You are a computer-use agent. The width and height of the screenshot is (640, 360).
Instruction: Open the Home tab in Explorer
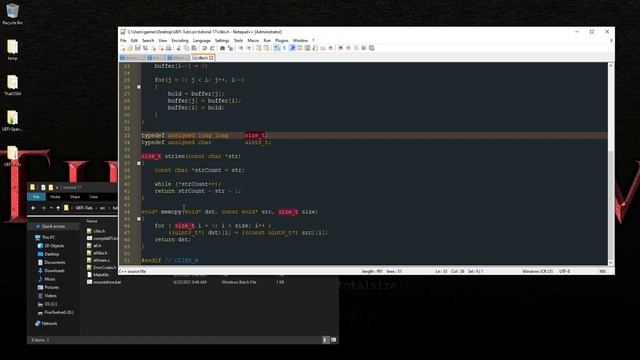tap(55, 197)
